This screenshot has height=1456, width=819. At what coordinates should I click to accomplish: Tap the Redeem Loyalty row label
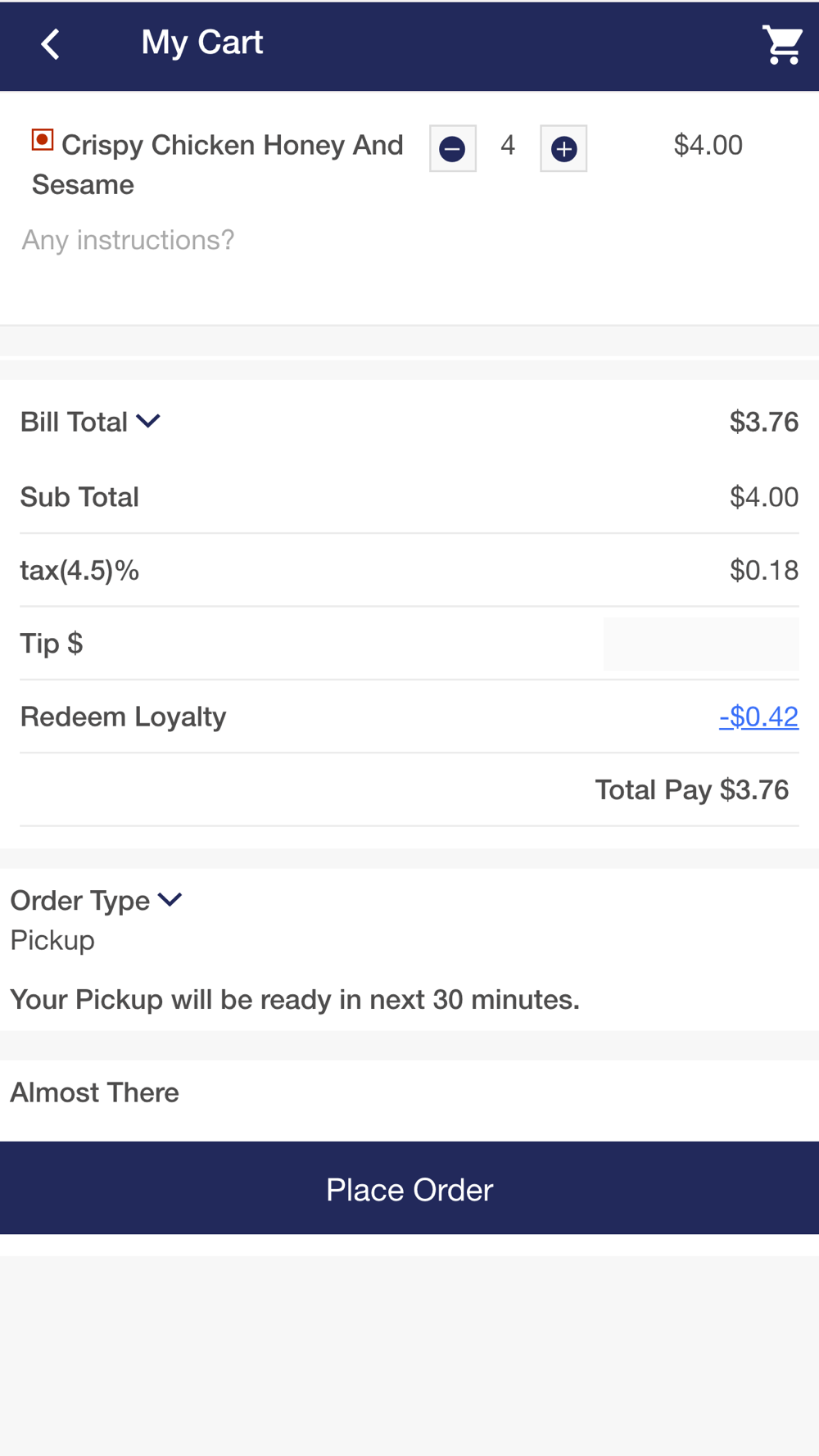point(123,717)
